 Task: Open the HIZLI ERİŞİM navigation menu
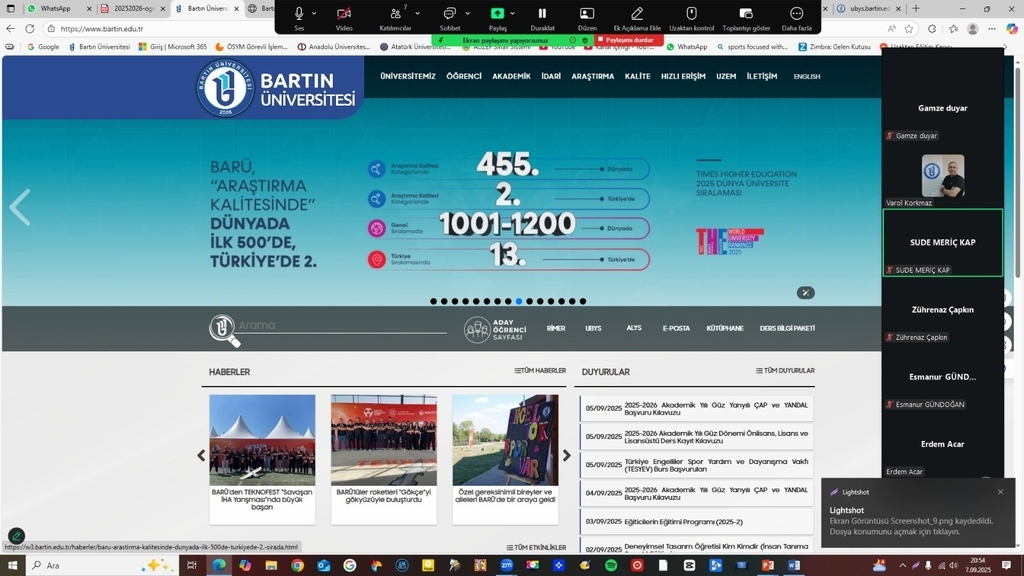point(683,76)
